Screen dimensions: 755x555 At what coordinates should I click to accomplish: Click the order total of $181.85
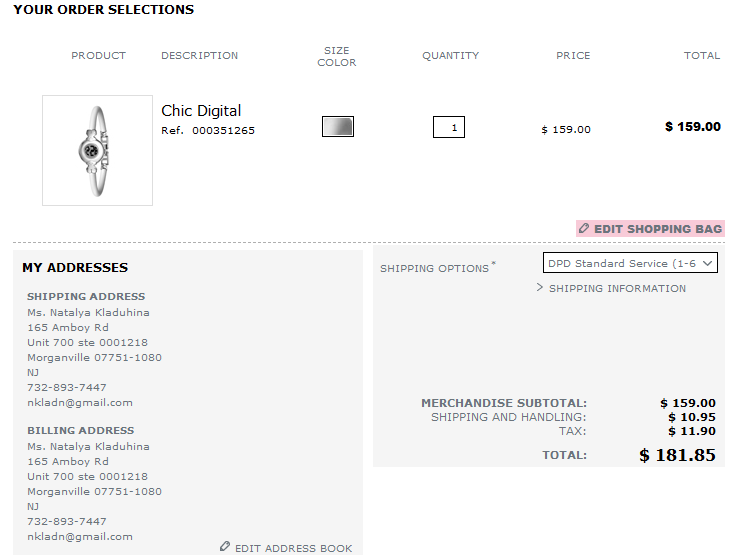(x=677, y=455)
